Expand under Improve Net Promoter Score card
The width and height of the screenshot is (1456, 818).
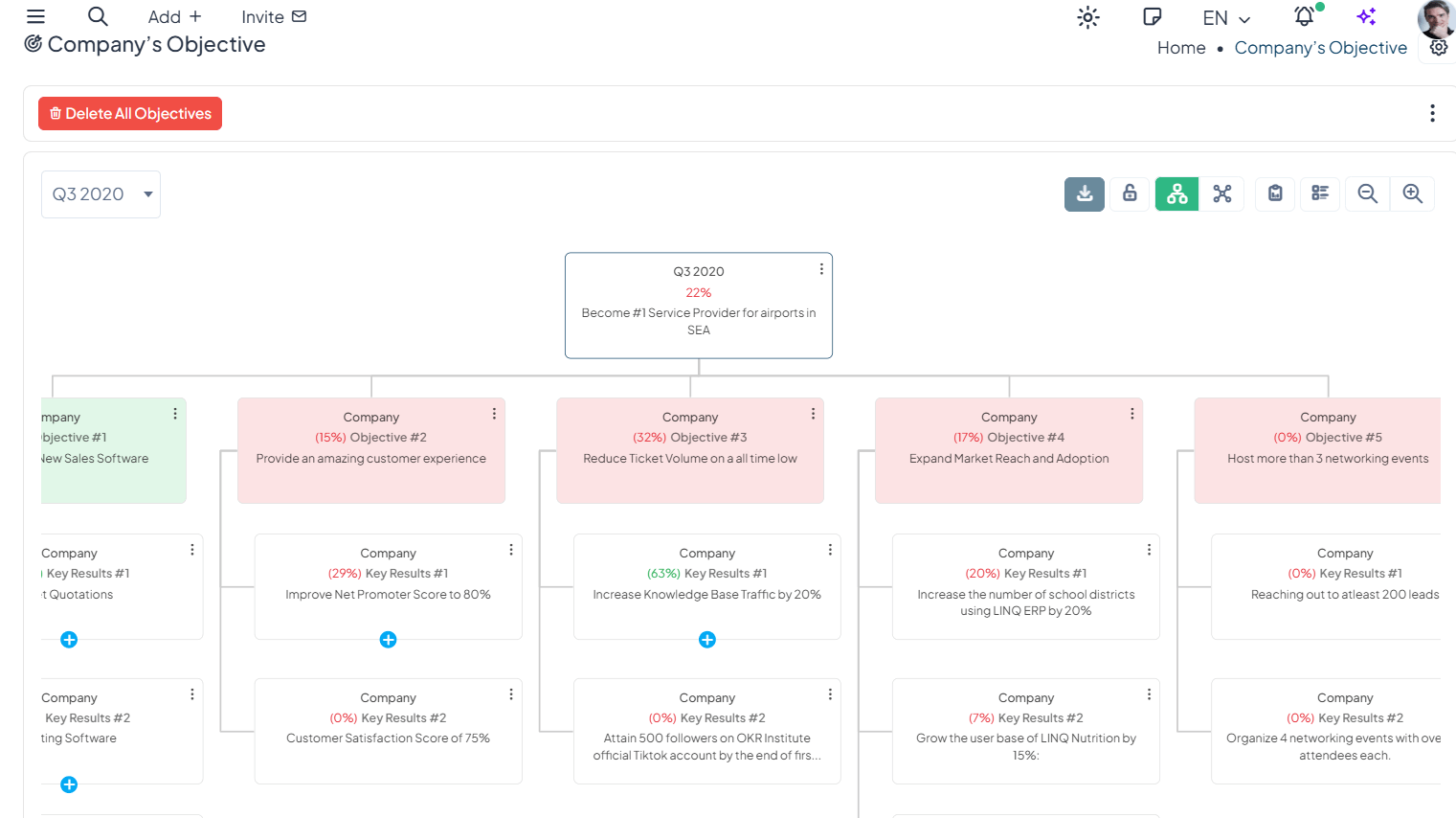pos(388,640)
